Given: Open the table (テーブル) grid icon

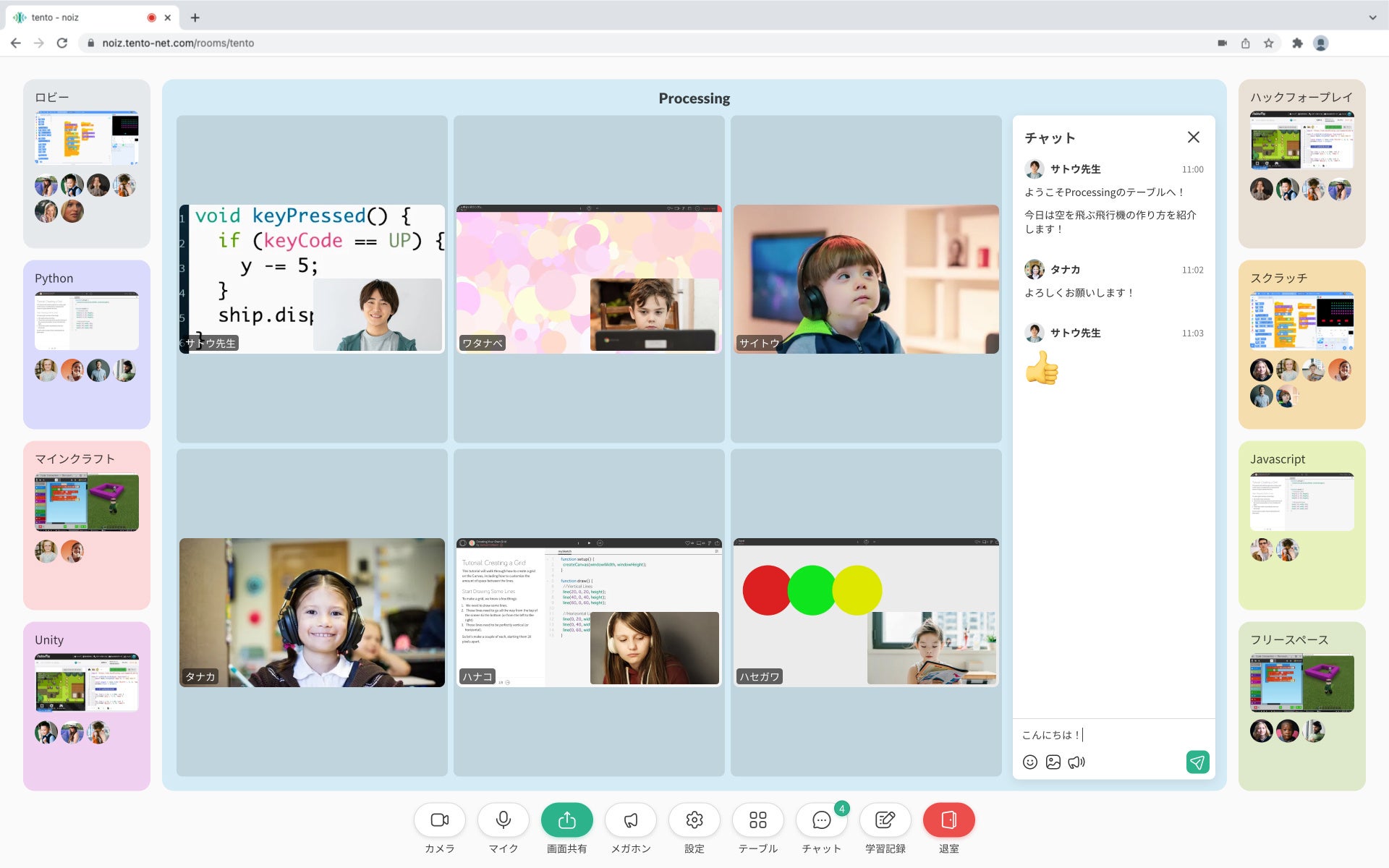Looking at the screenshot, I should click(x=758, y=820).
